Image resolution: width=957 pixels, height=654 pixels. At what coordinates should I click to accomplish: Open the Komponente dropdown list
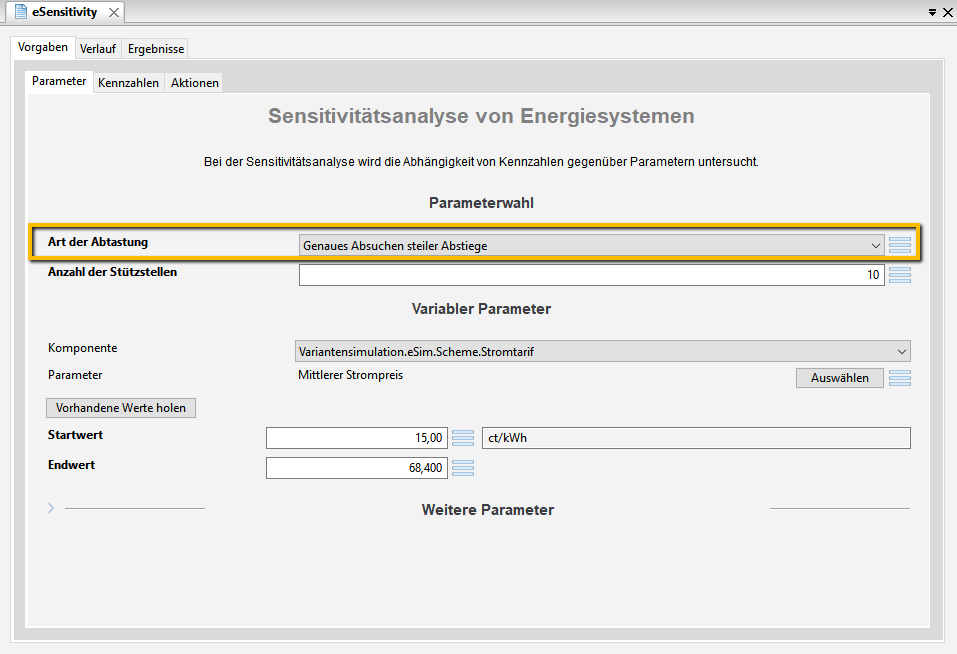602,351
